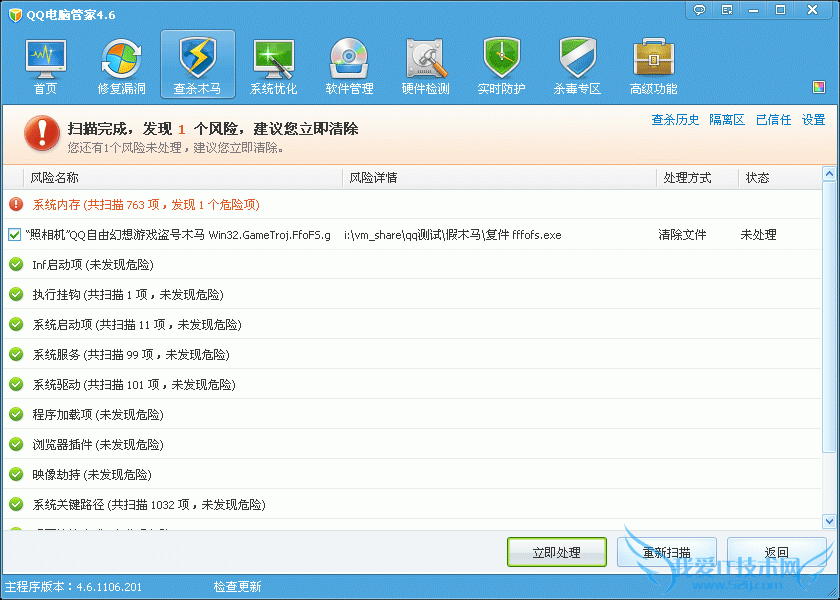Screen dimensions: 840x600
Task: Open 软件管理 software management
Action: 349,65
